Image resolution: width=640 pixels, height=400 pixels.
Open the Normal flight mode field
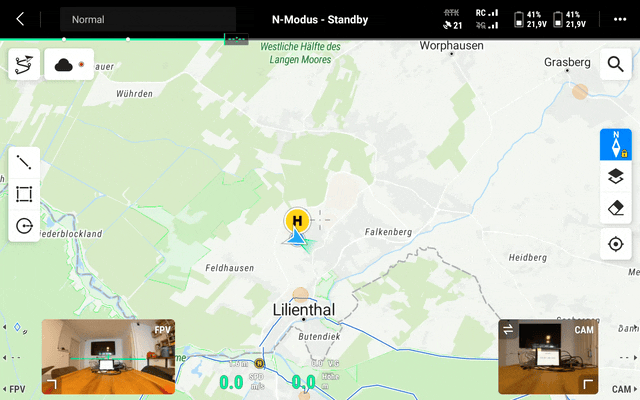(148, 19)
